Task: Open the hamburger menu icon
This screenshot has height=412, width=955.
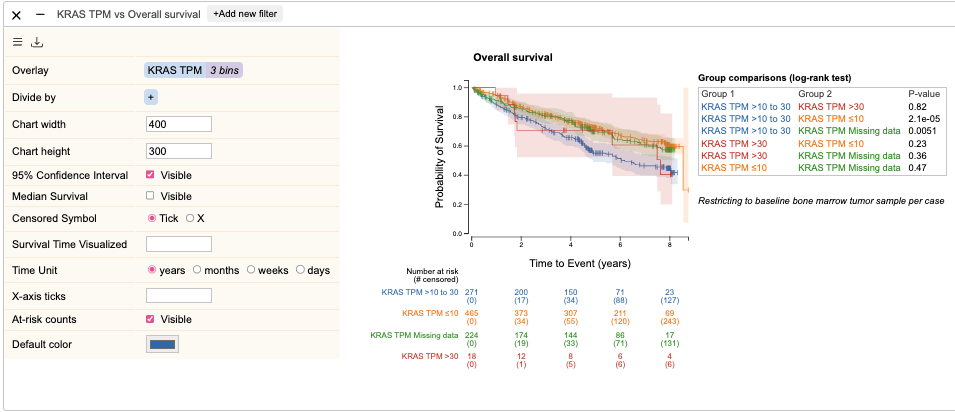Action: point(18,42)
